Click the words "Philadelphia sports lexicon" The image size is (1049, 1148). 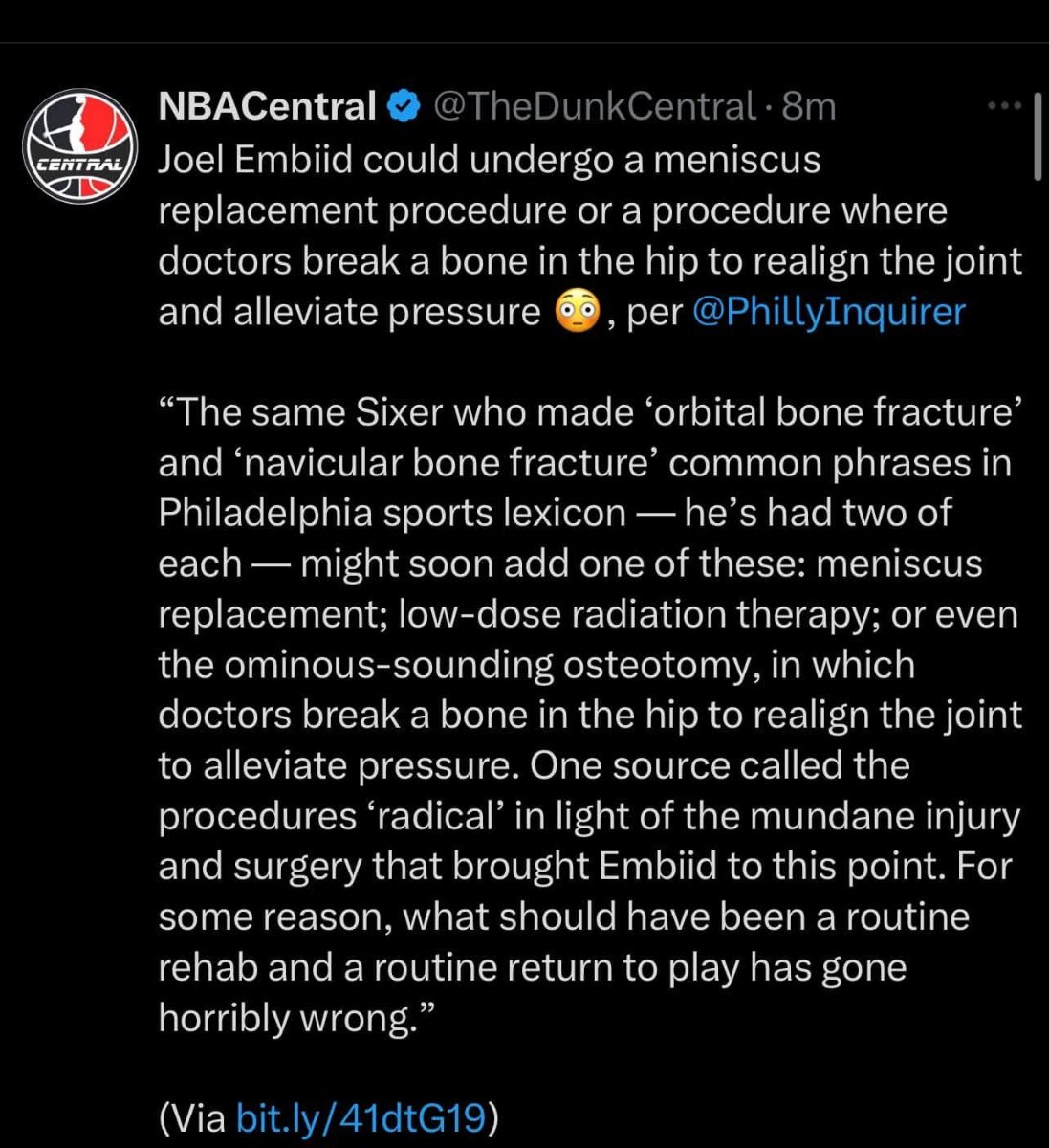[391, 514]
